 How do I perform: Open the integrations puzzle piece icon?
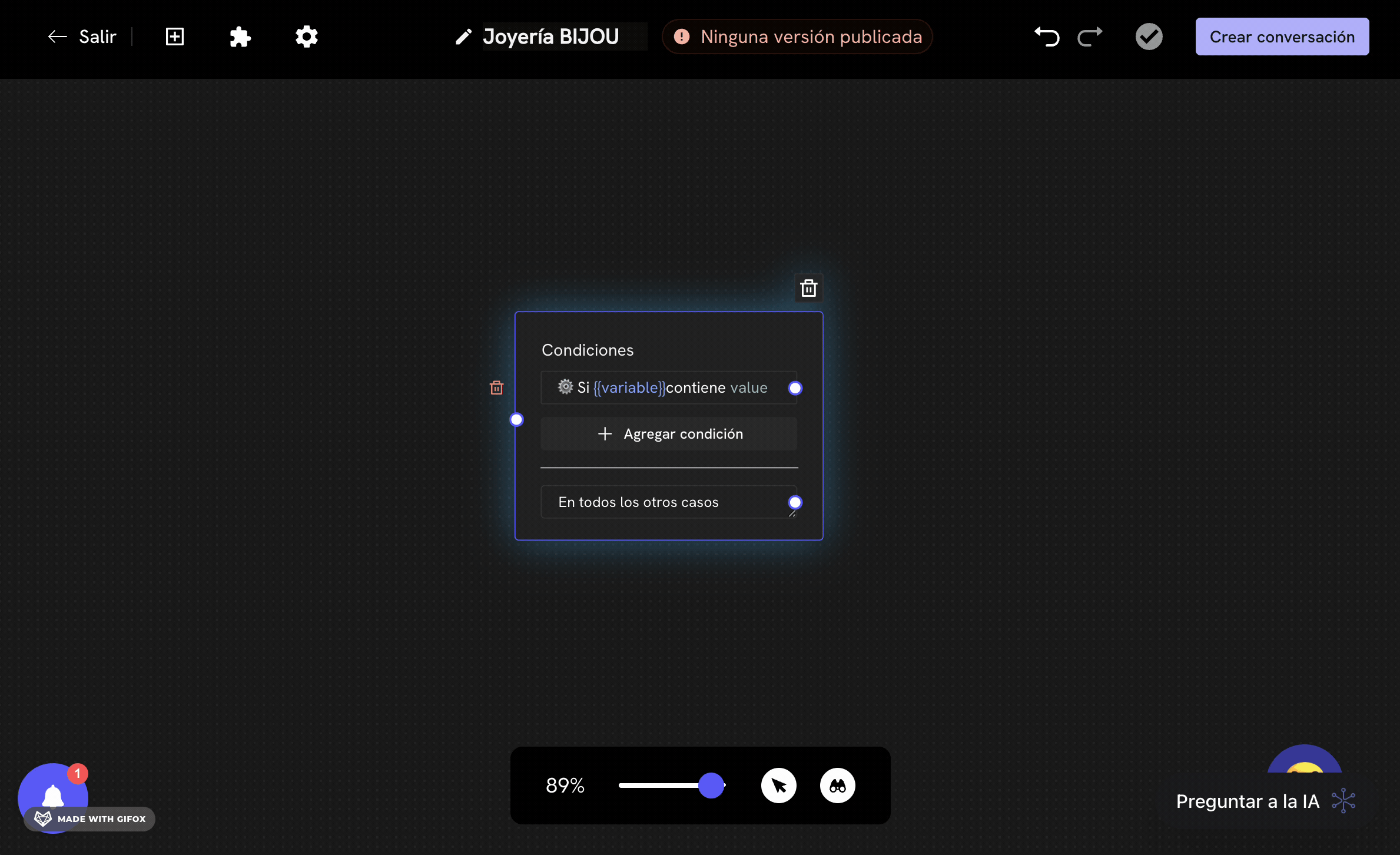(x=240, y=37)
